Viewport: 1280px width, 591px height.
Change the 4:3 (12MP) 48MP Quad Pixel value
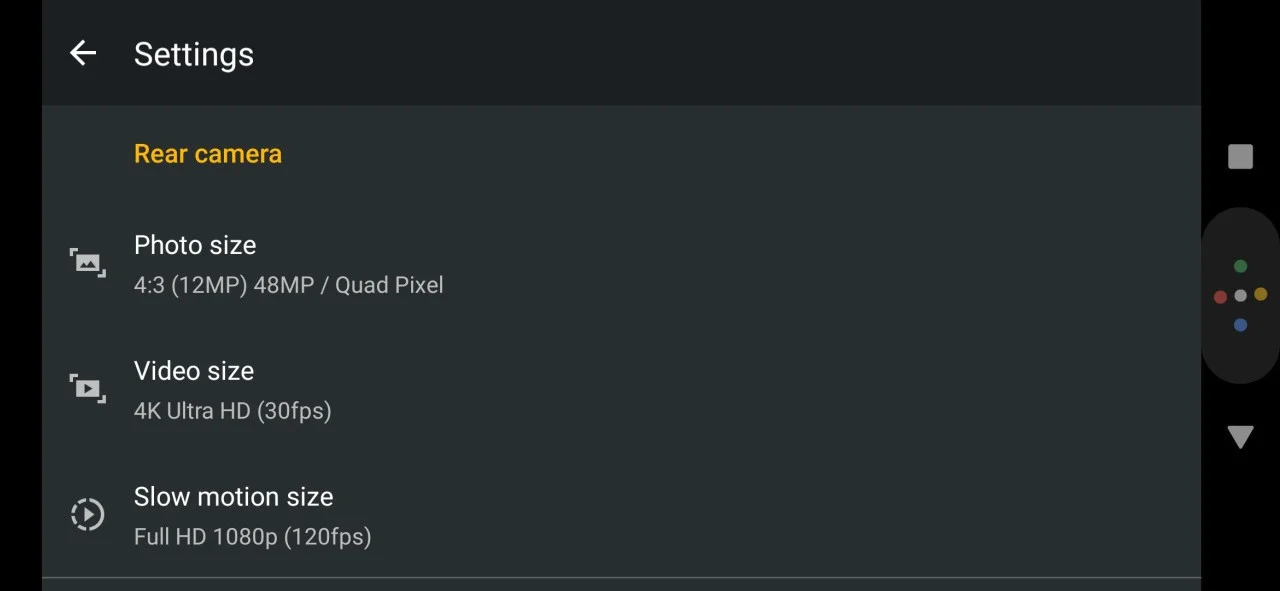tap(288, 285)
